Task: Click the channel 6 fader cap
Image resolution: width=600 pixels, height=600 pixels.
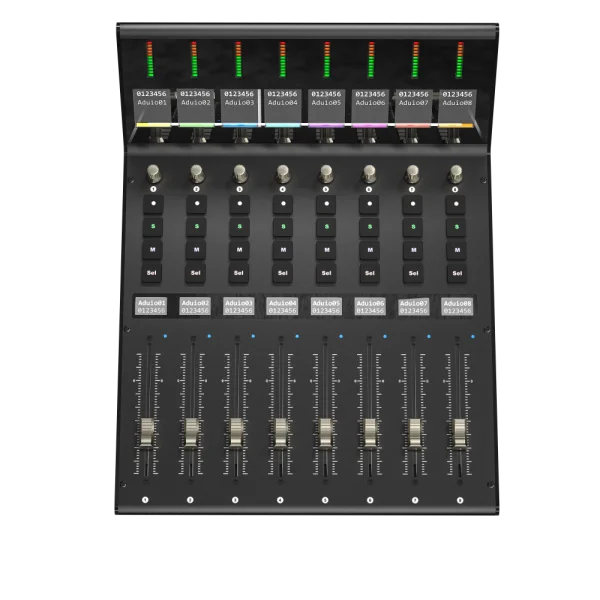Action: tap(370, 433)
